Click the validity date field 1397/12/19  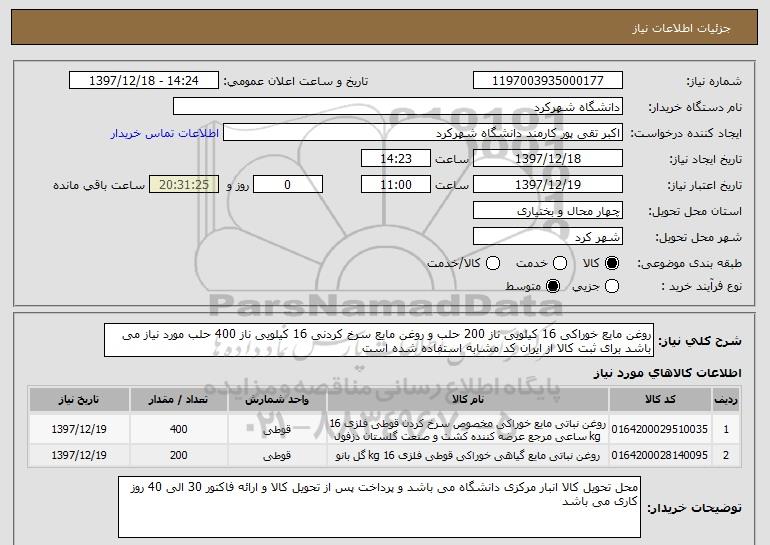coord(548,185)
